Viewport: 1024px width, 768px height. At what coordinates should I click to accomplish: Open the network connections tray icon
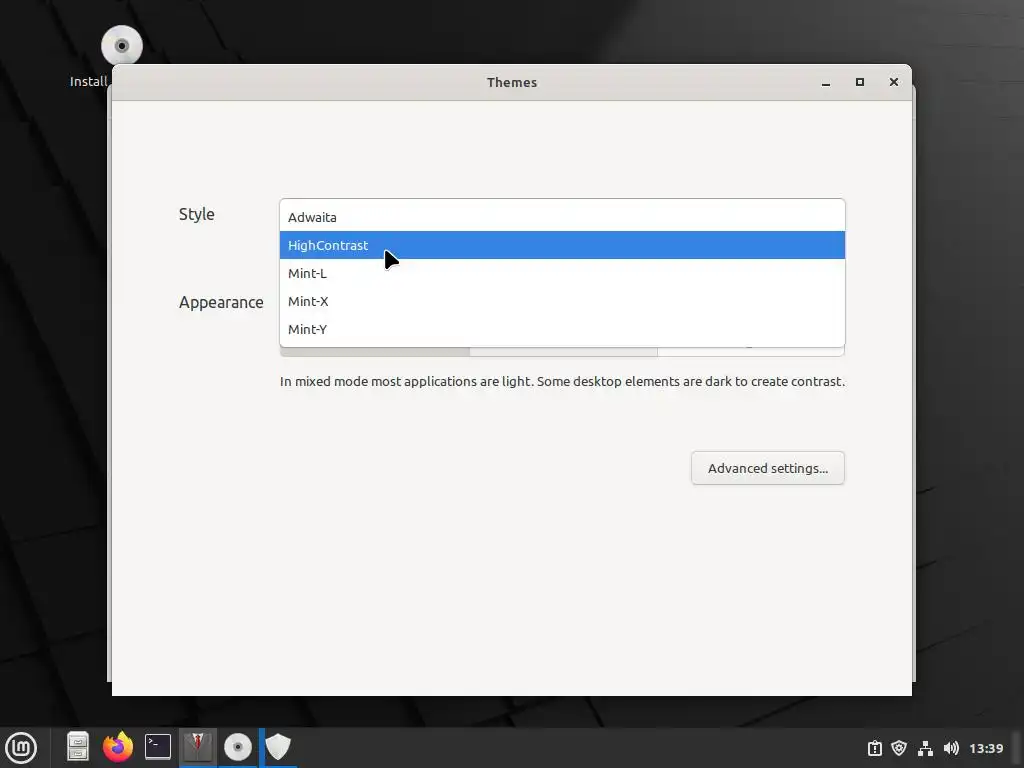coord(925,748)
